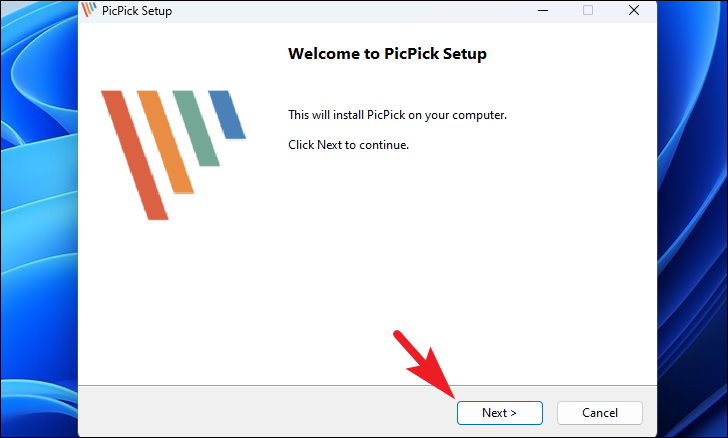Cancel the PicPick installation

pyautogui.click(x=599, y=412)
